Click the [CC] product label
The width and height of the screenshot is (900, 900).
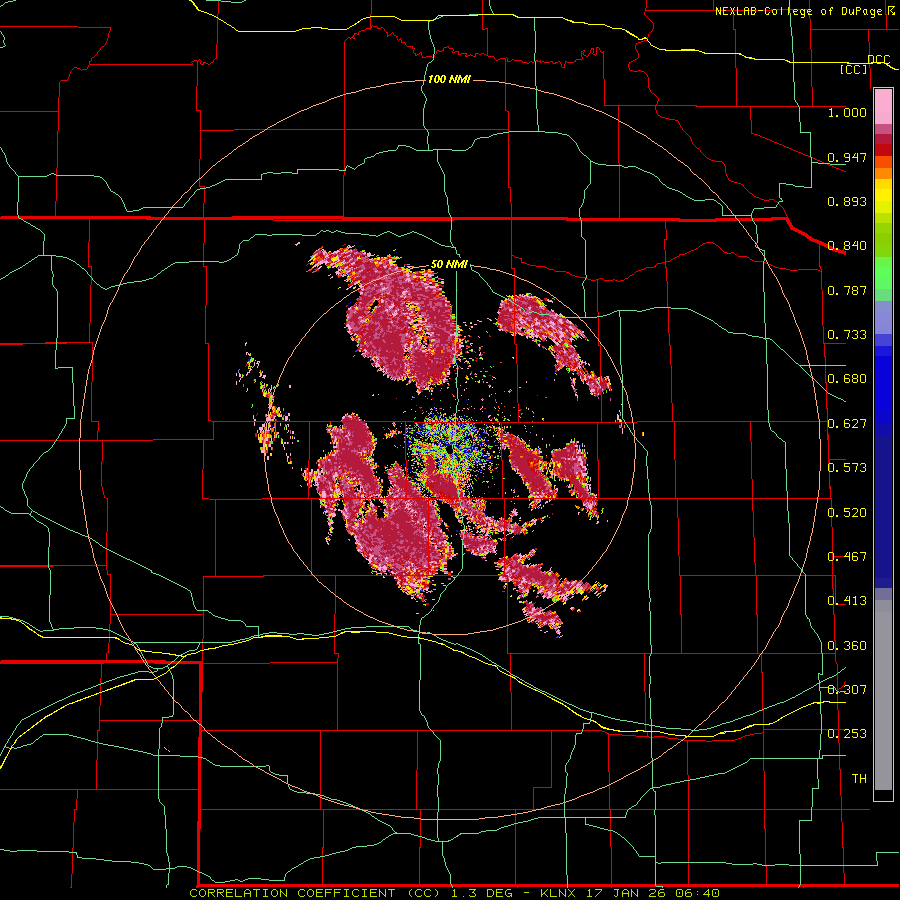[x=854, y=69]
